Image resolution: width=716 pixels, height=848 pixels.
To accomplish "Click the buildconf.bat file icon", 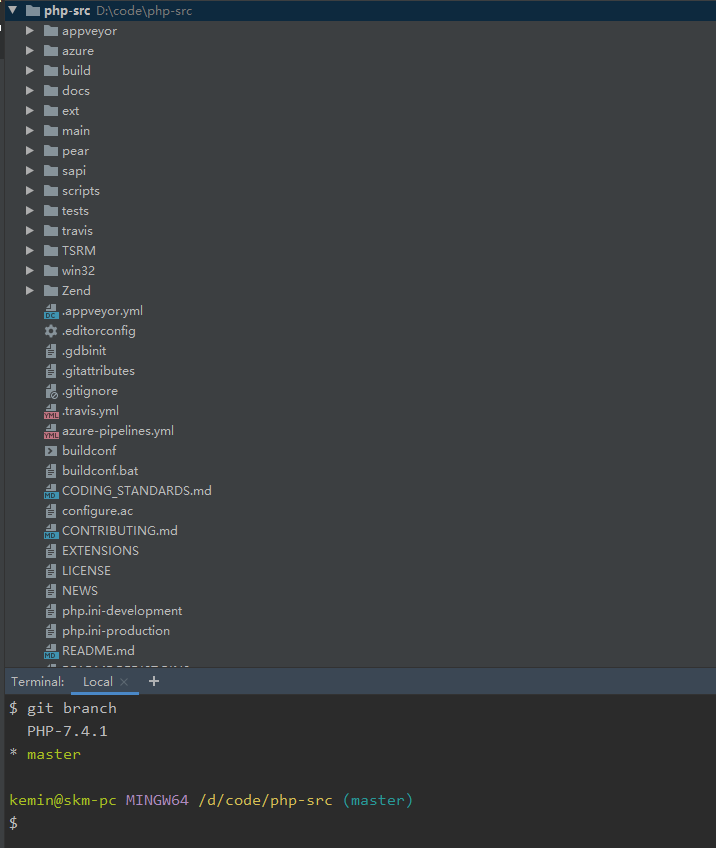I will (51, 471).
